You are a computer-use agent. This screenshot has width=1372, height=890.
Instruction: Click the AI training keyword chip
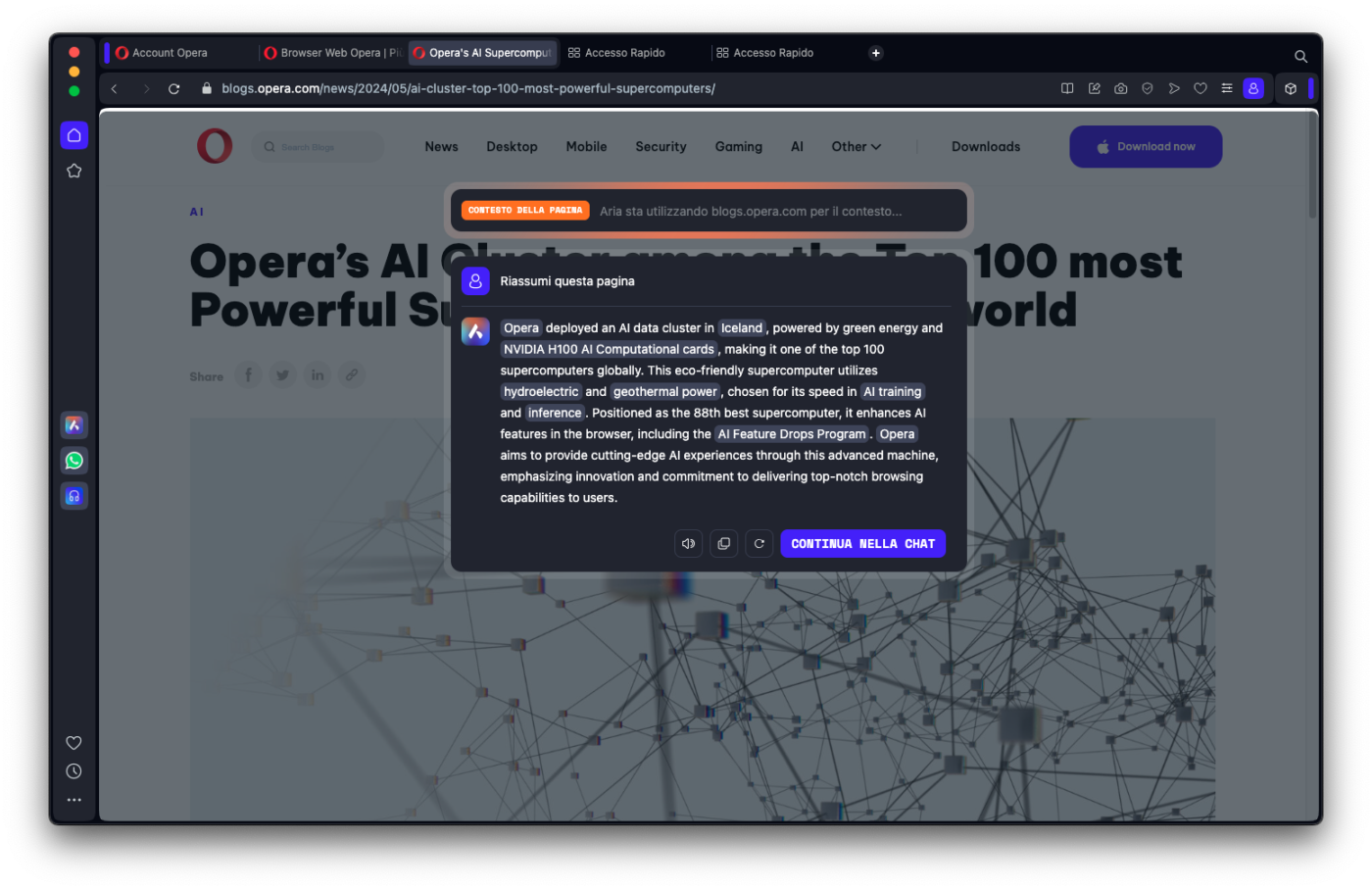pyautogui.click(x=892, y=392)
